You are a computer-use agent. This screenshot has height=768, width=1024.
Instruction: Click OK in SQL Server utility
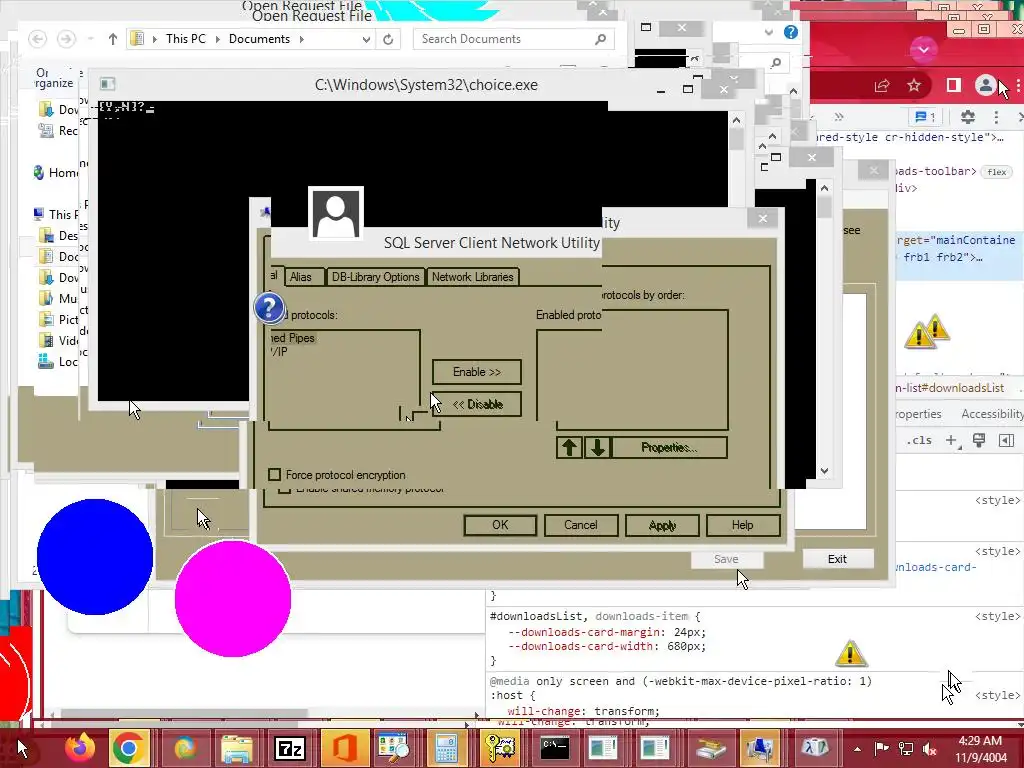[500, 525]
